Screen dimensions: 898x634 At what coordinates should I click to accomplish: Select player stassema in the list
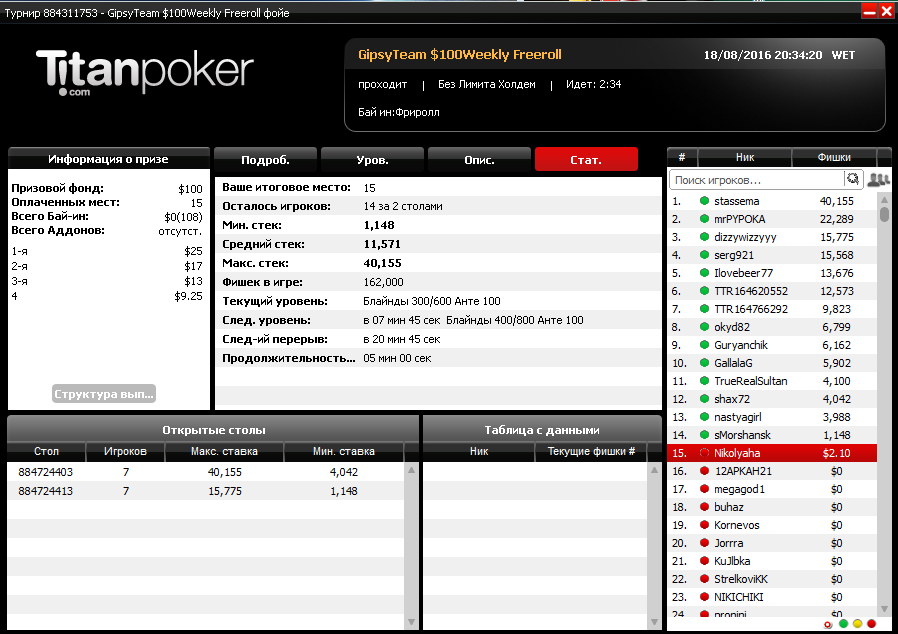point(772,201)
